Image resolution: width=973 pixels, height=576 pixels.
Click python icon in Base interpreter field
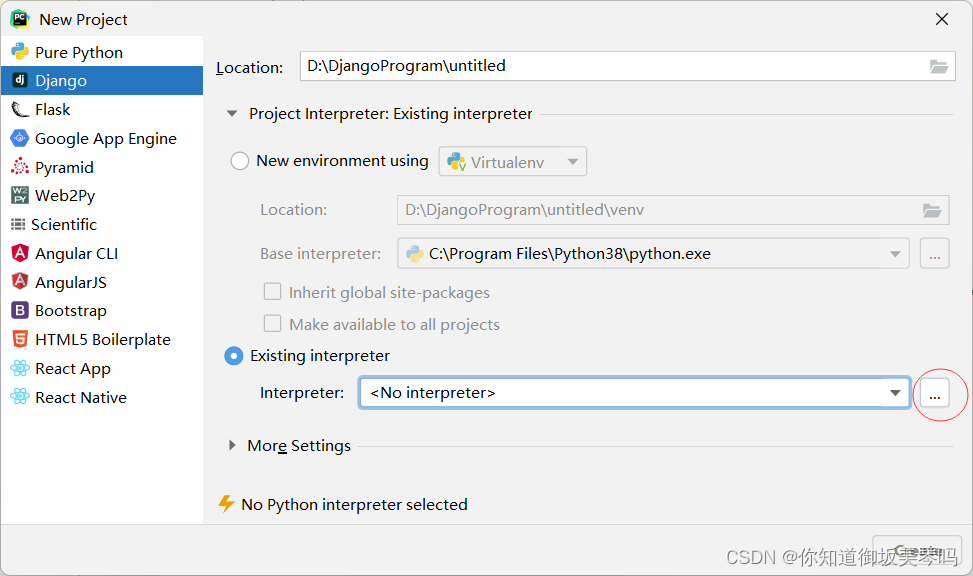click(x=414, y=254)
